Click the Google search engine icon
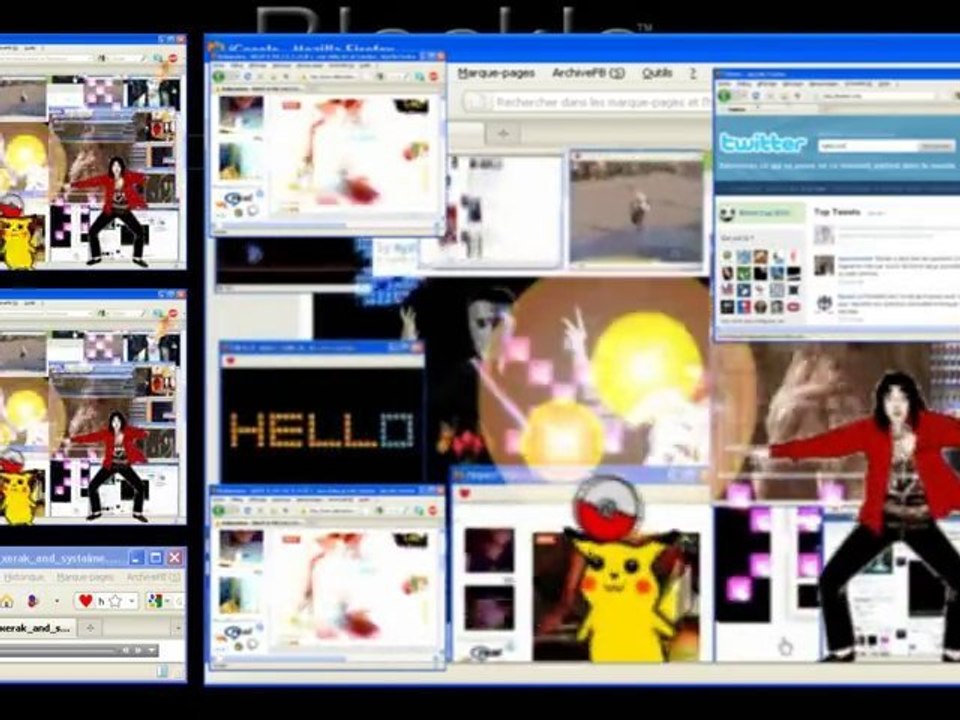 [155, 601]
